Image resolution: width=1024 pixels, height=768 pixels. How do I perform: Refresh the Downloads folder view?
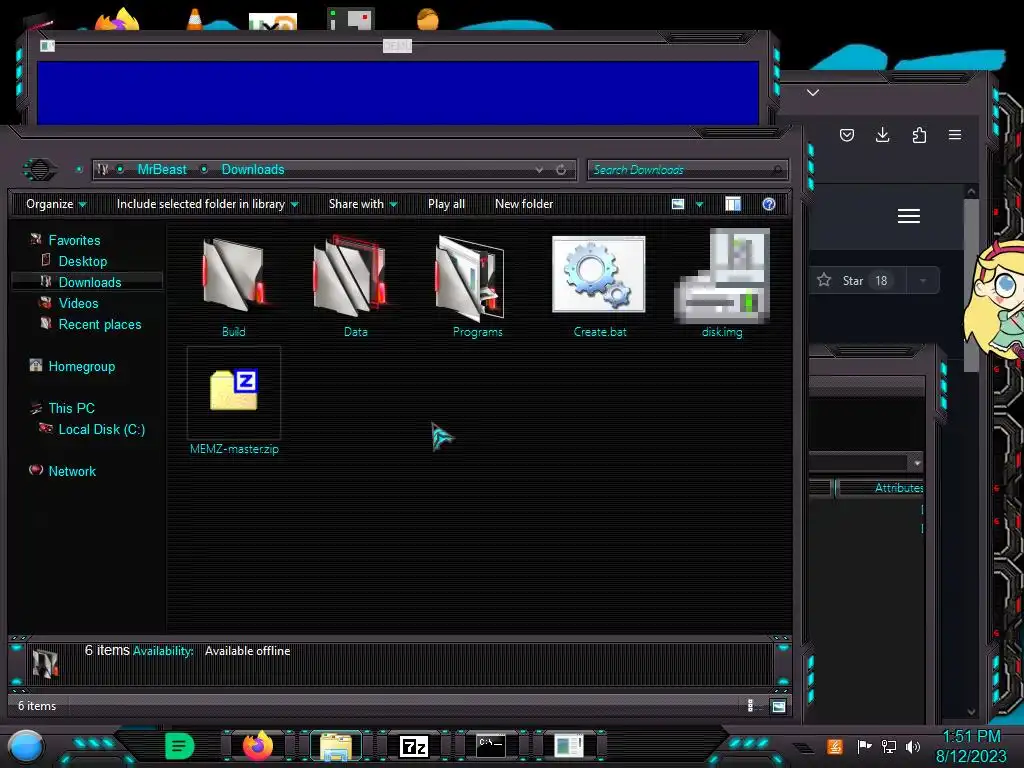tap(561, 170)
